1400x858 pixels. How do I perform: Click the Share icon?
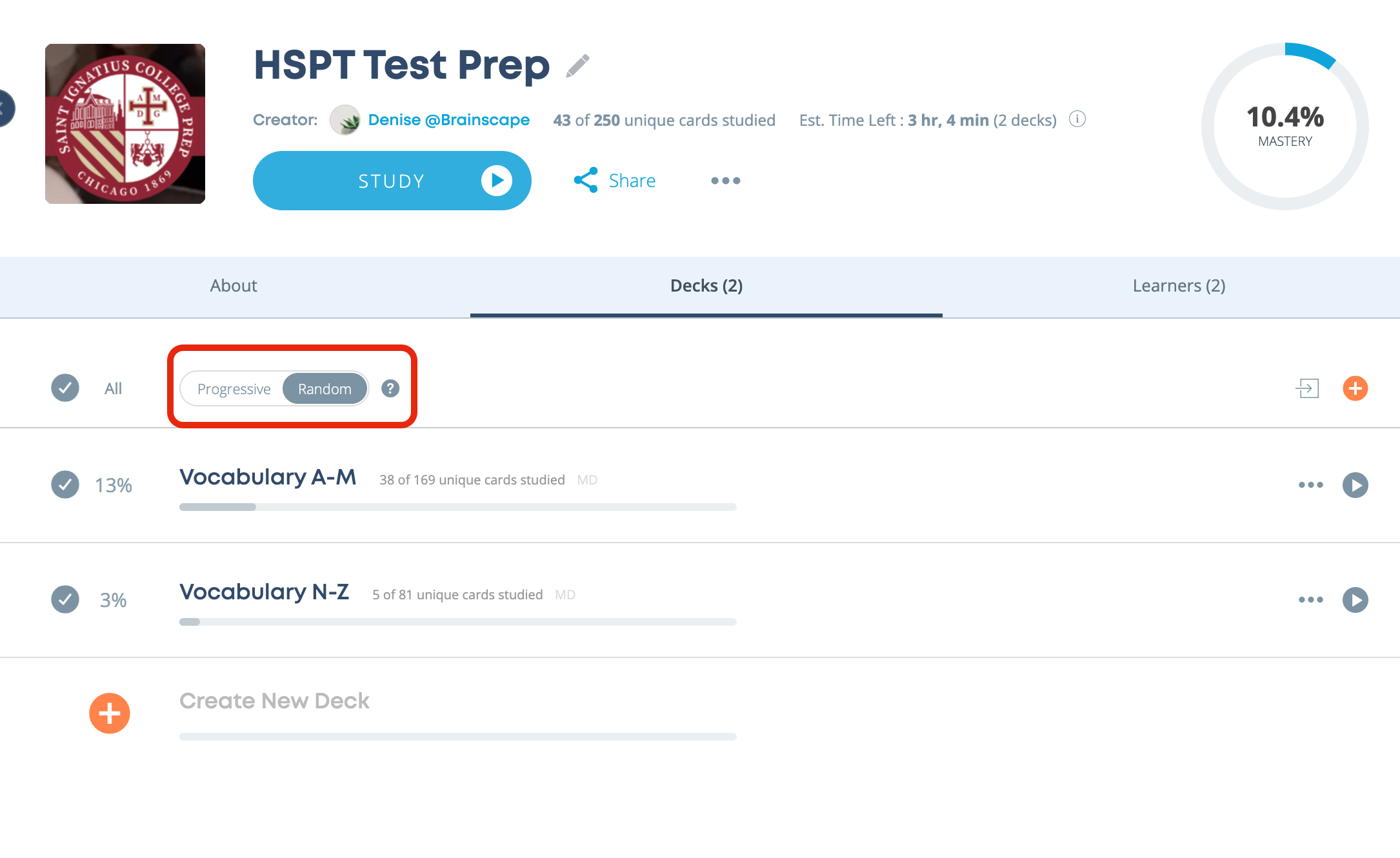click(586, 180)
